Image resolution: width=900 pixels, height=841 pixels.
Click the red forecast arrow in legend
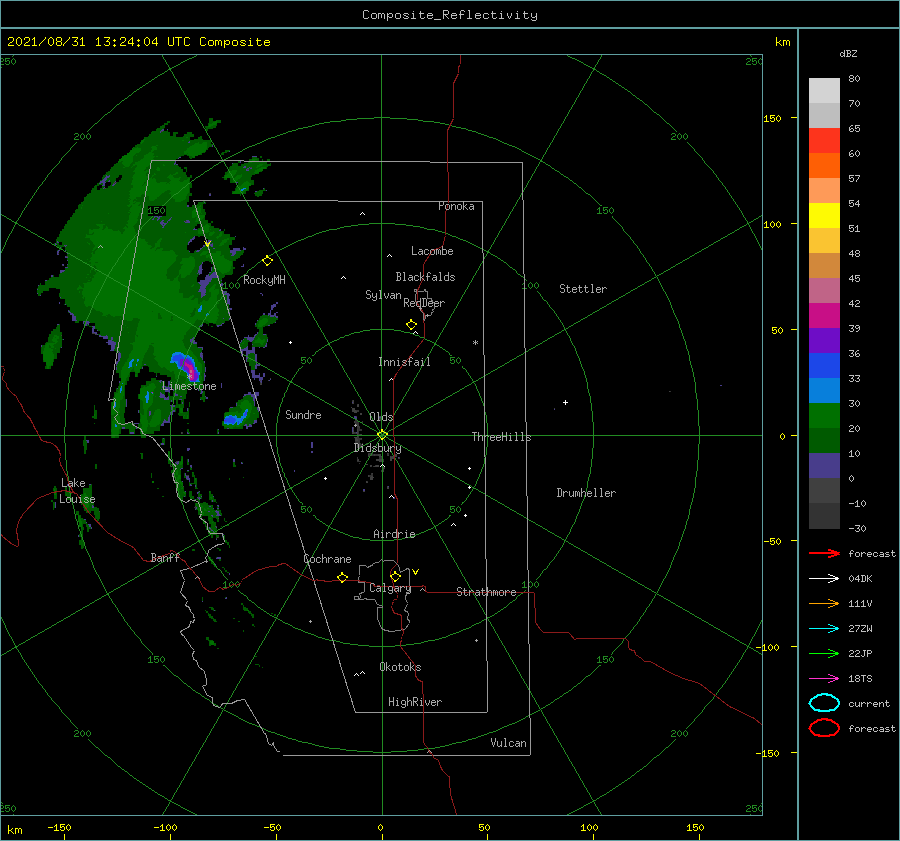point(824,553)
